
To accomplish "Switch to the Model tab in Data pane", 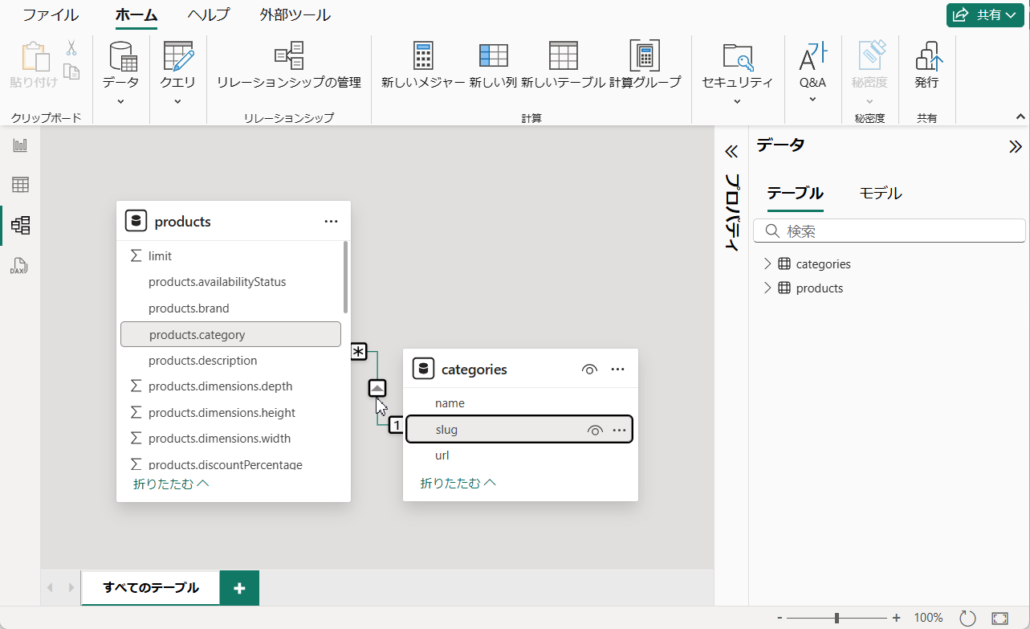I will [880, 193].
